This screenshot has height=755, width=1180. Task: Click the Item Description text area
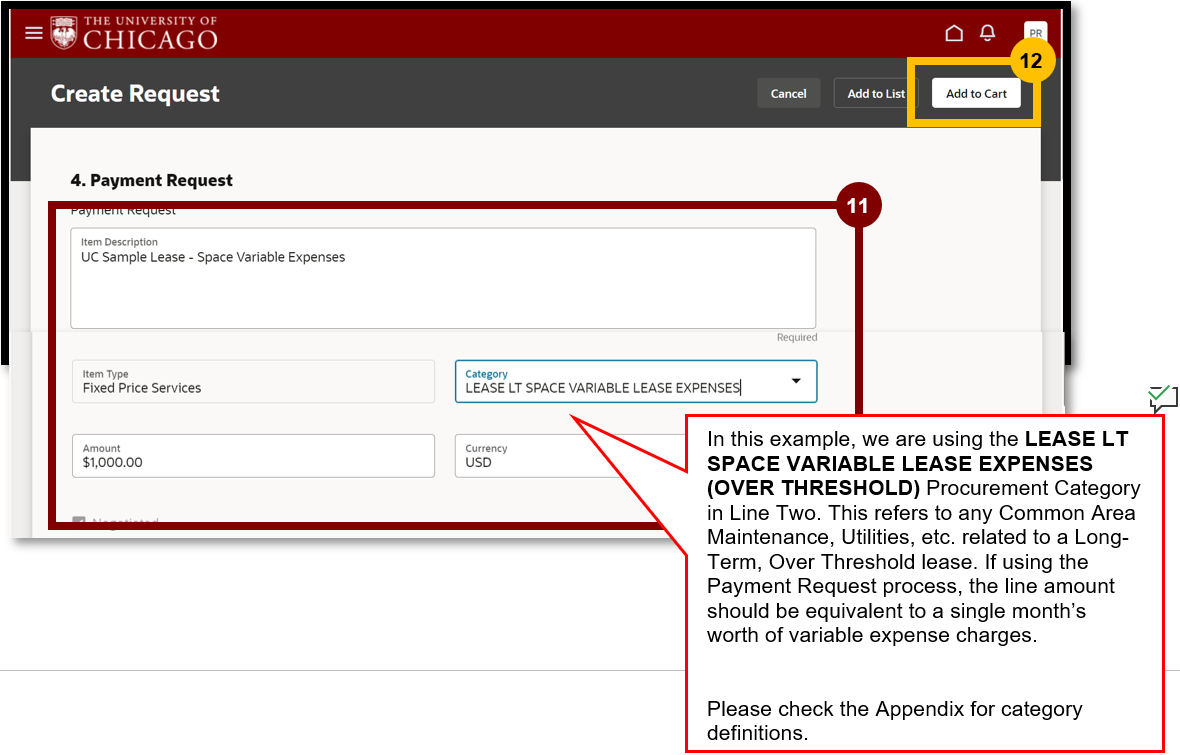443,279
